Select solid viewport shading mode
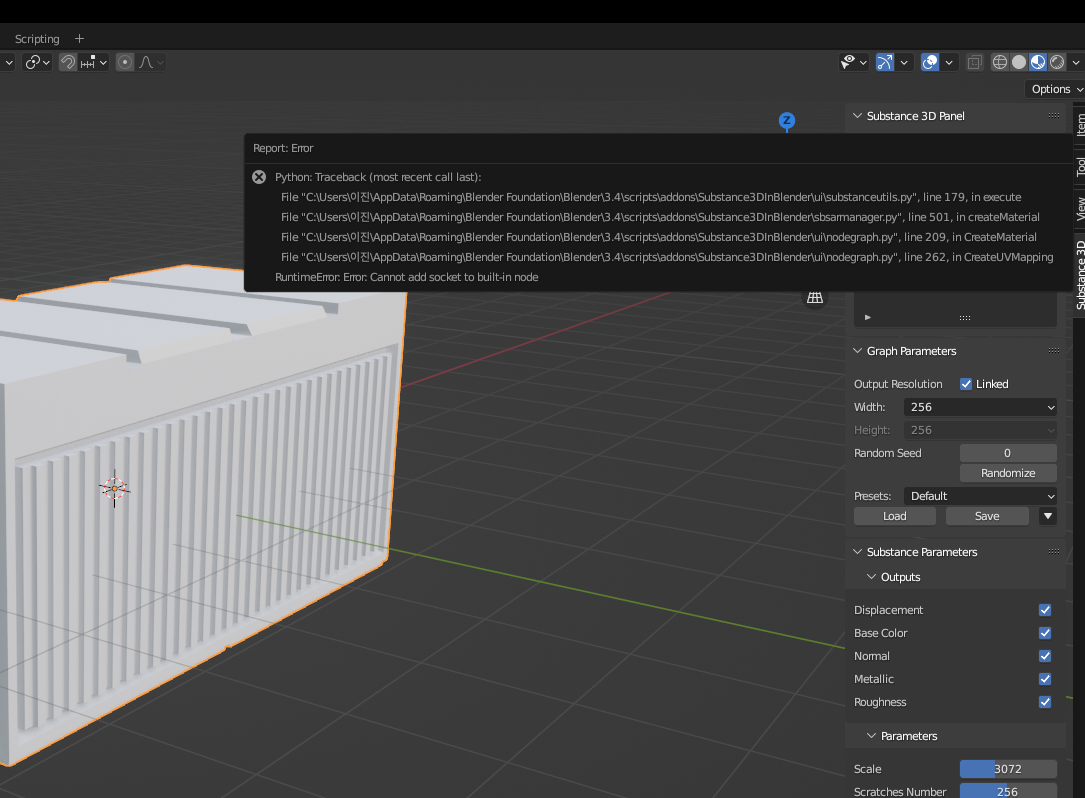This screenshot has width=1085, height=798. pyautogui.click(x=1019, y=62)
